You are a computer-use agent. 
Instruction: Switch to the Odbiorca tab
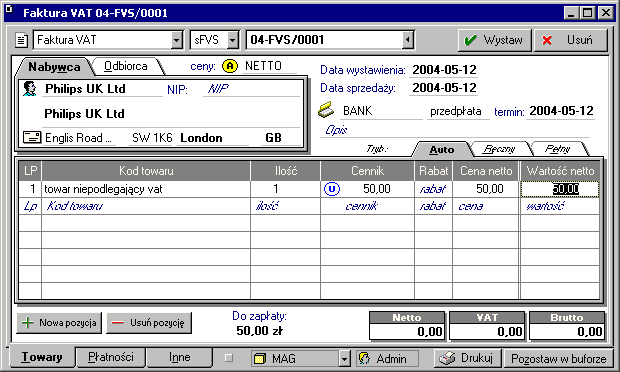[125, 66]
